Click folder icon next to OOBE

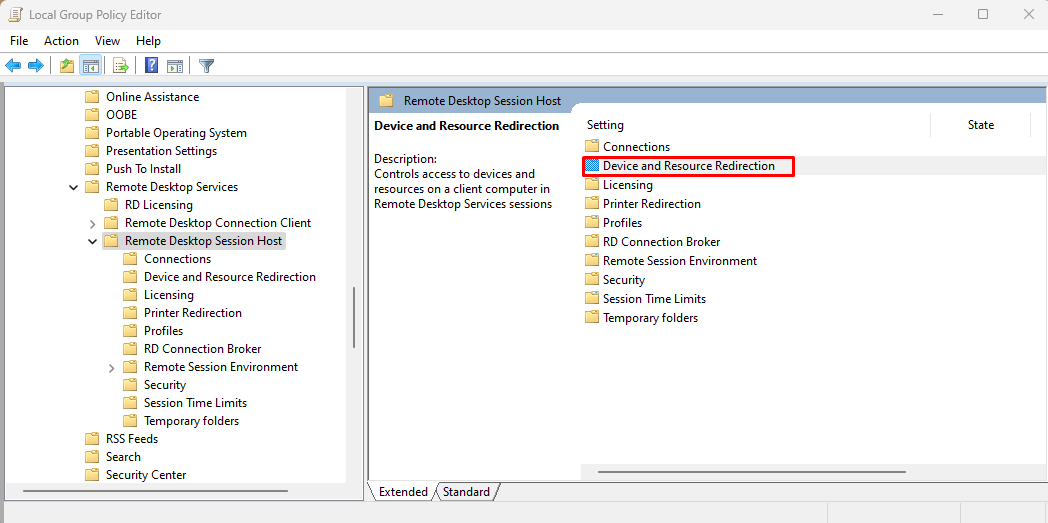point(92,115)
